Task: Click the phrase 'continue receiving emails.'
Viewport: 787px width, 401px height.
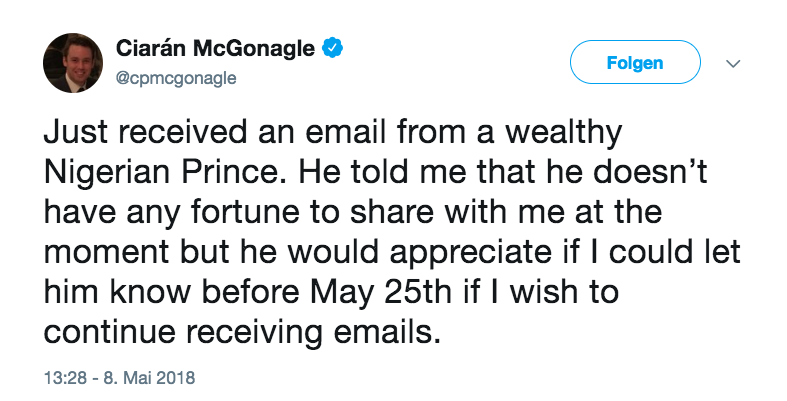Action: point(242,332)
